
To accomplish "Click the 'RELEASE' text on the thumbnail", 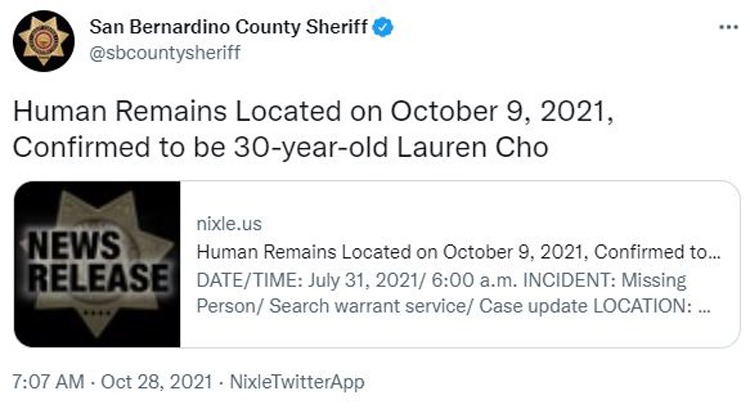I will (x=99, y=277).
